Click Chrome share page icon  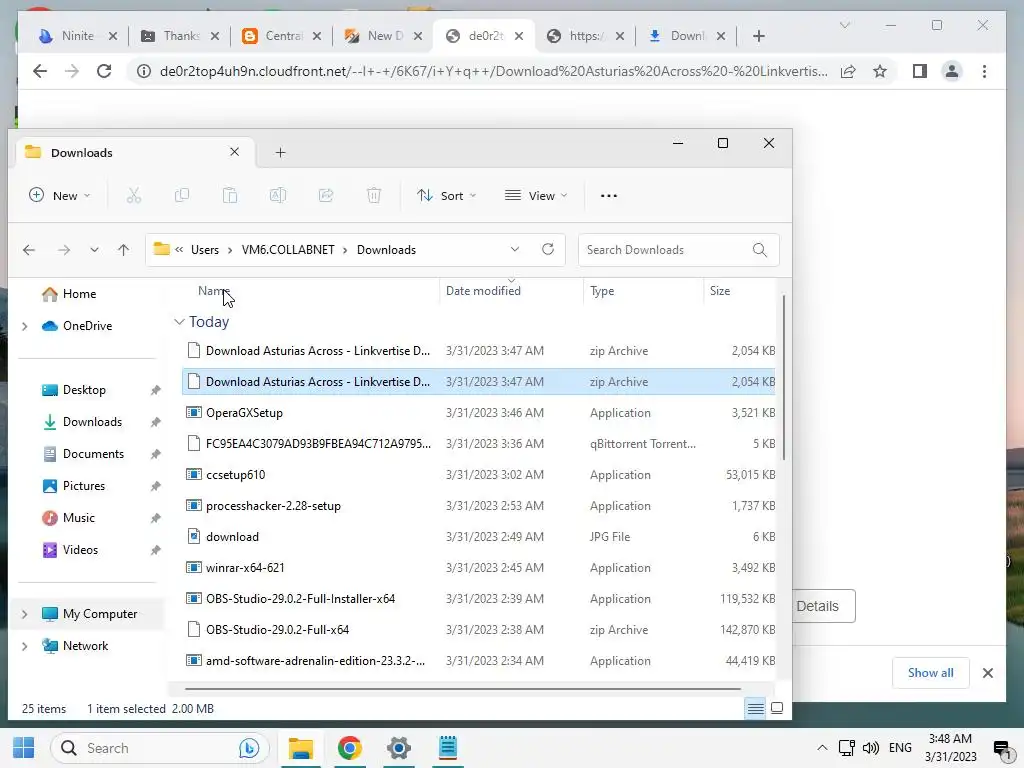click(848, 71)
